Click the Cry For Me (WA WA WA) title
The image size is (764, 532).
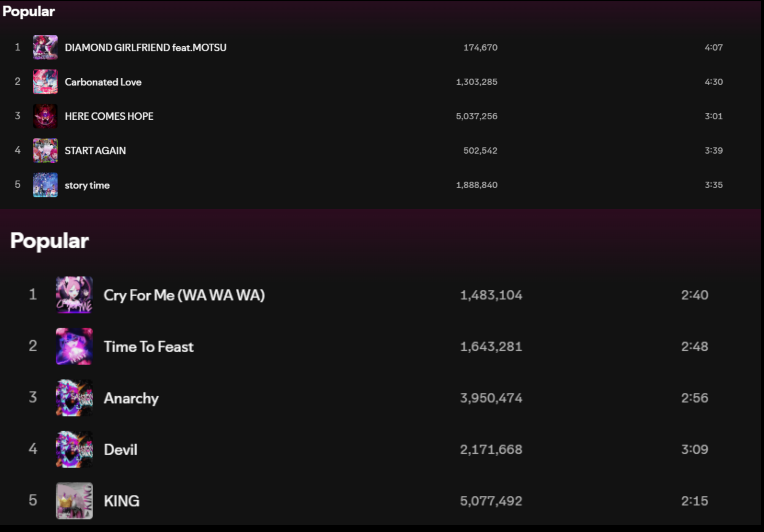click(184, 295)
